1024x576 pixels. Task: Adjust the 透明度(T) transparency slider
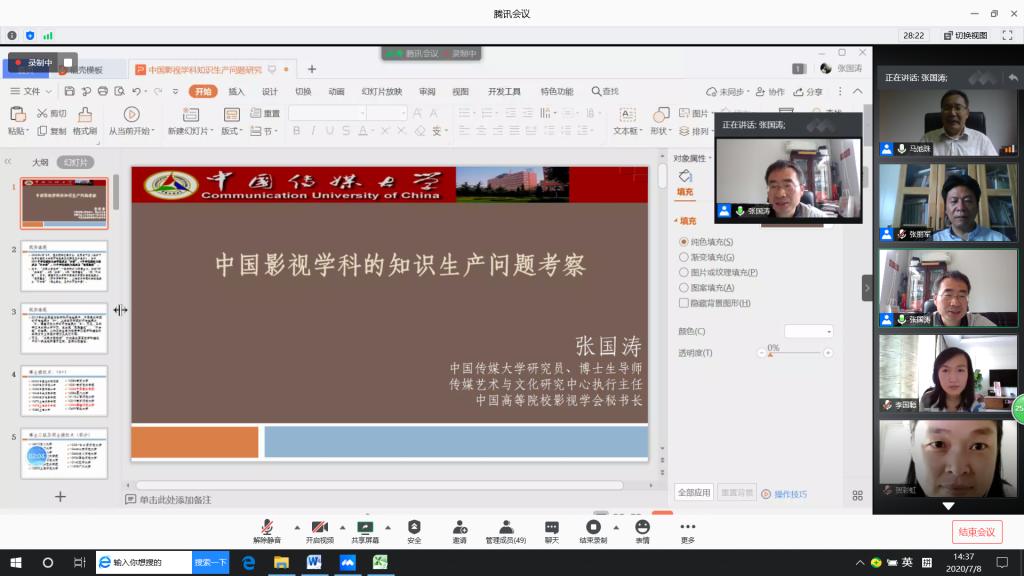[x=795, y=353]
